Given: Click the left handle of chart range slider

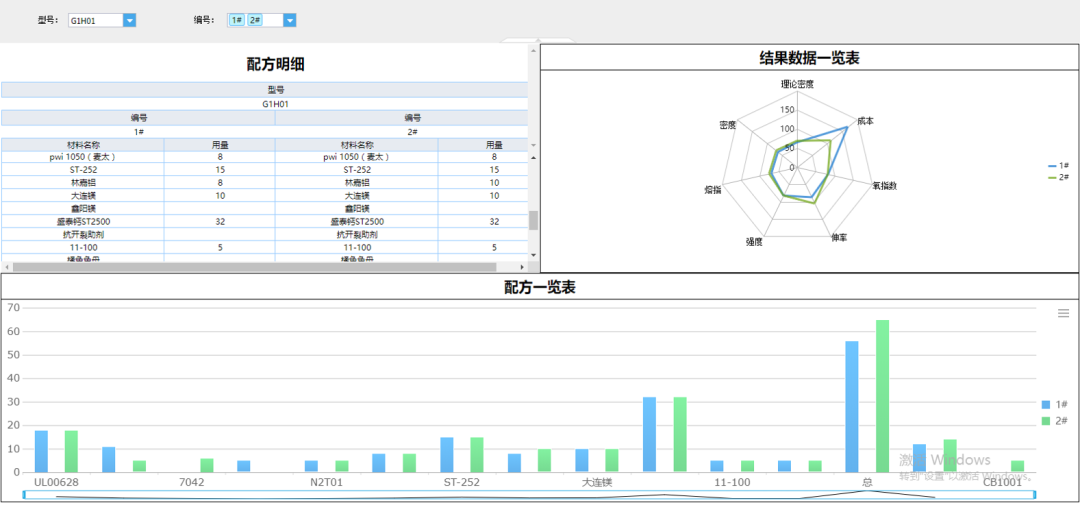Looking at the screenshot, I should point(25,494).
